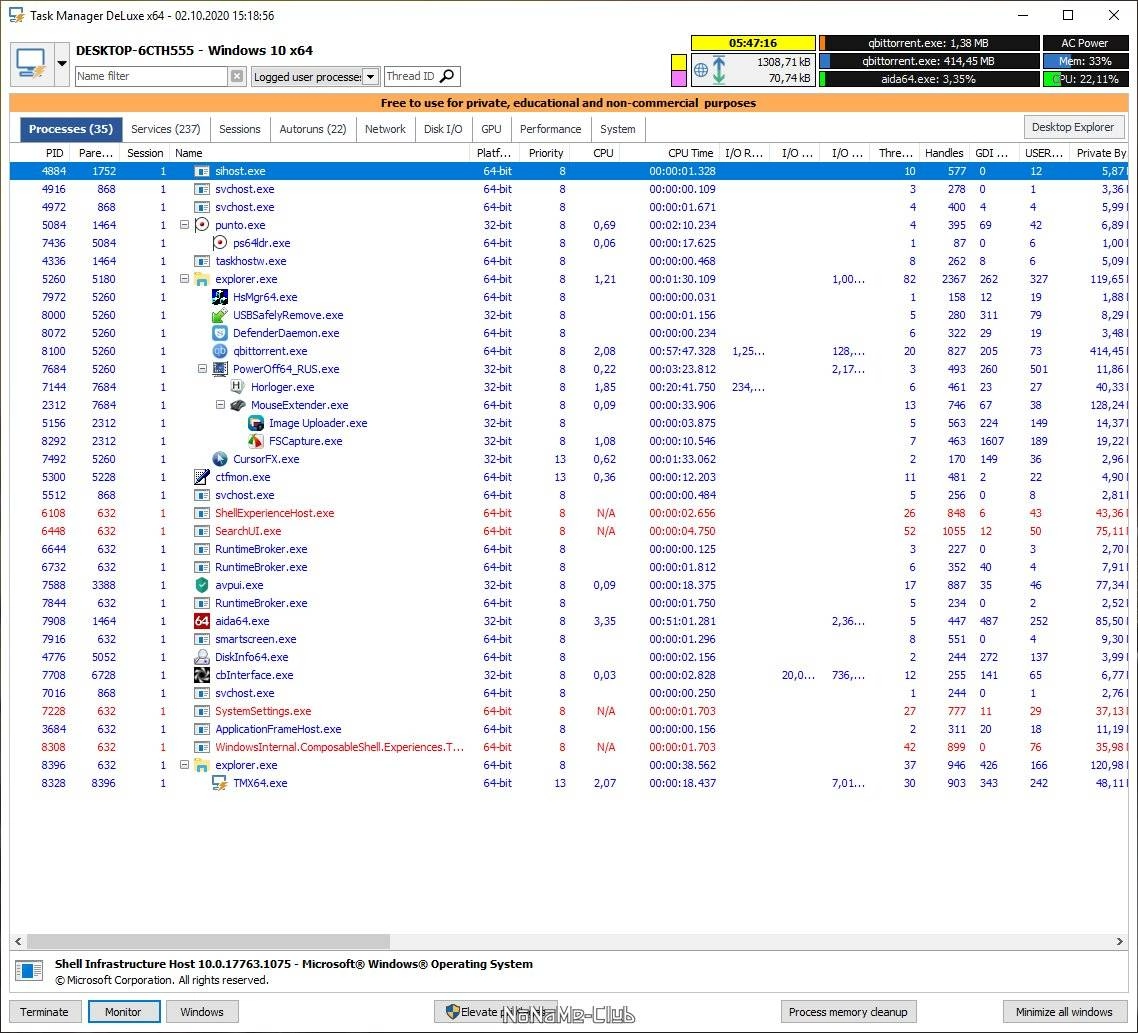
Task: Click the TMX64.exe process icon
Action: [x=220, y=783]
